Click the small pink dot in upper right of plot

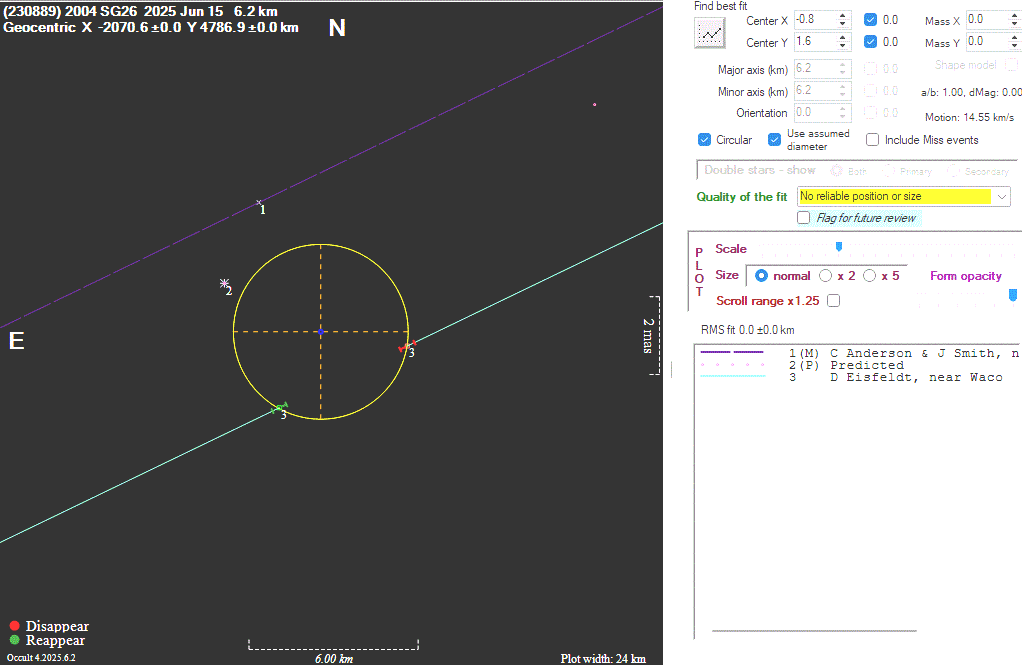click(x=594, y=104)
